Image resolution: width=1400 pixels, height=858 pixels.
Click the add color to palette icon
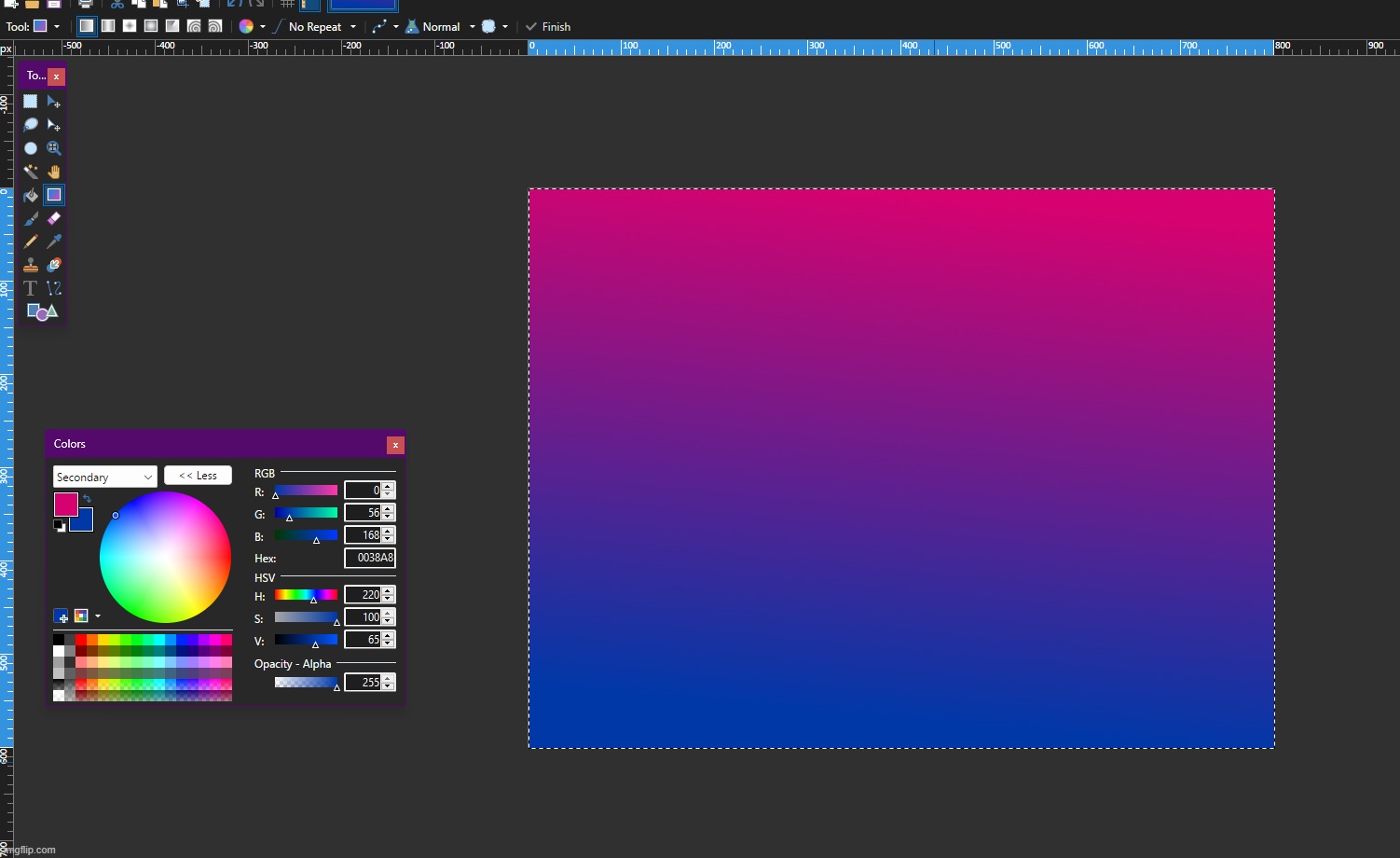(62, 616)
